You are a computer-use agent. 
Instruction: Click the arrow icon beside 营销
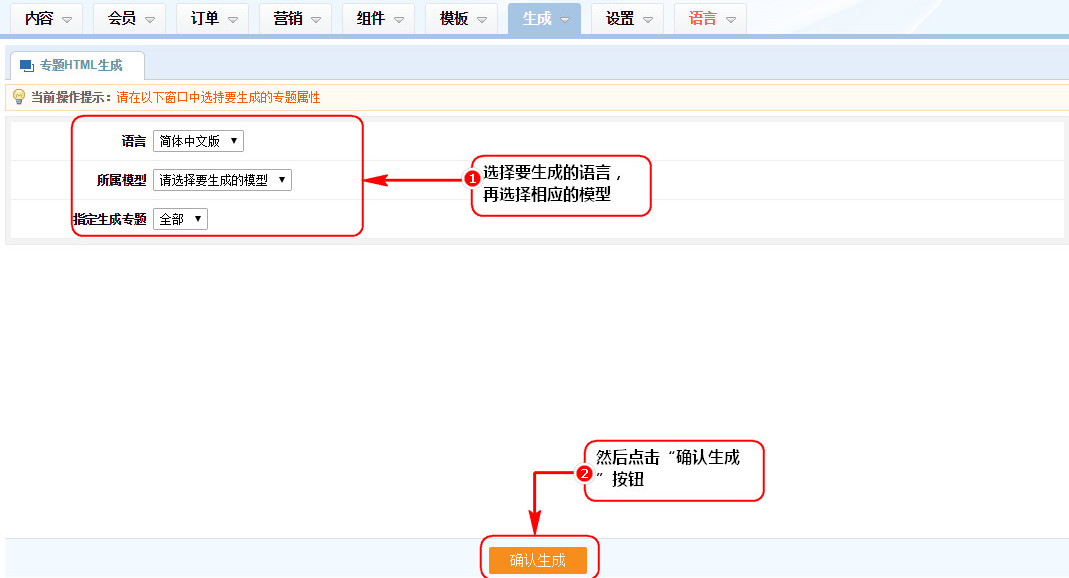point(315,20)
